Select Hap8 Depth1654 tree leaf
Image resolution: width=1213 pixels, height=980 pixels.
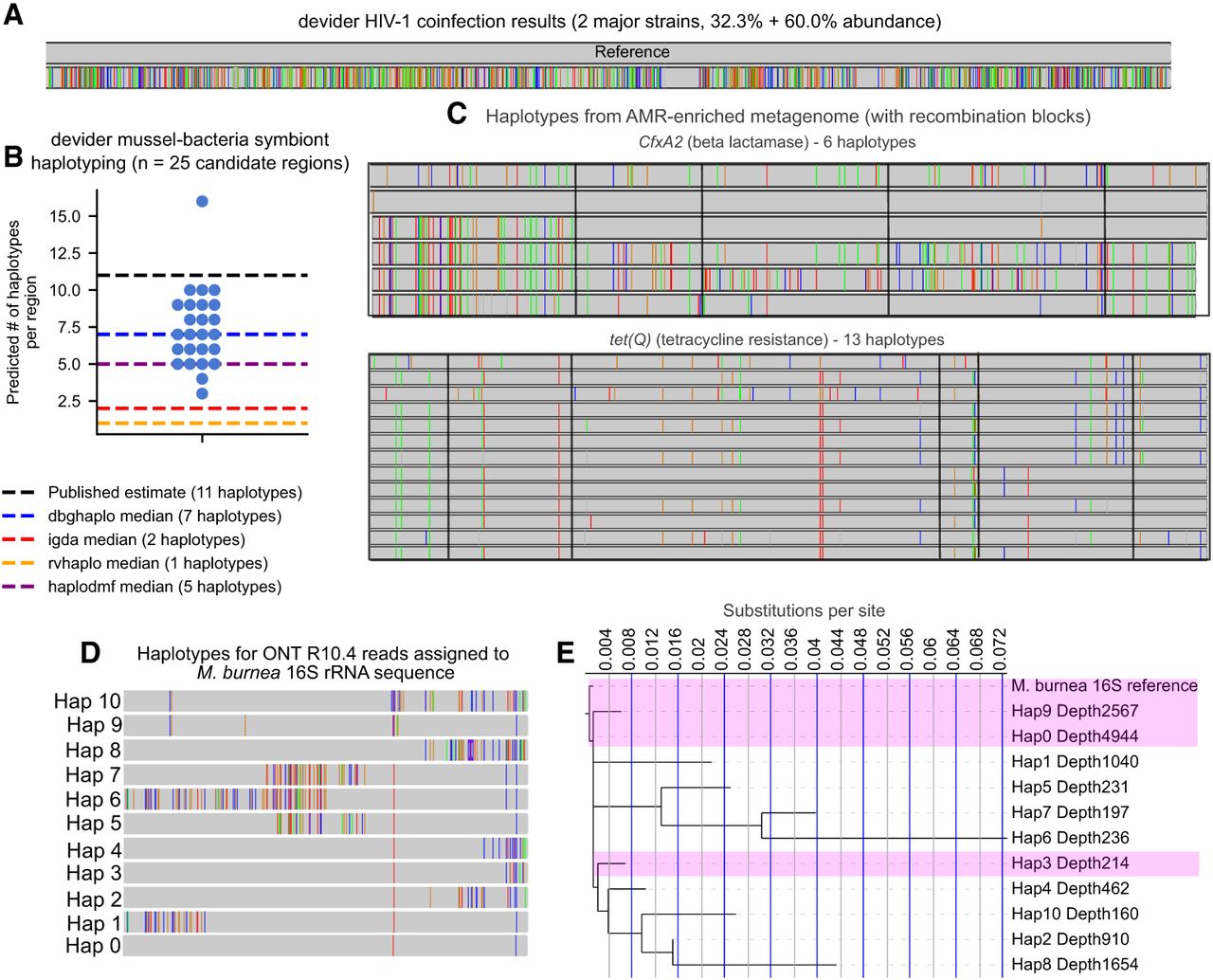click(x=1074, y=965)
